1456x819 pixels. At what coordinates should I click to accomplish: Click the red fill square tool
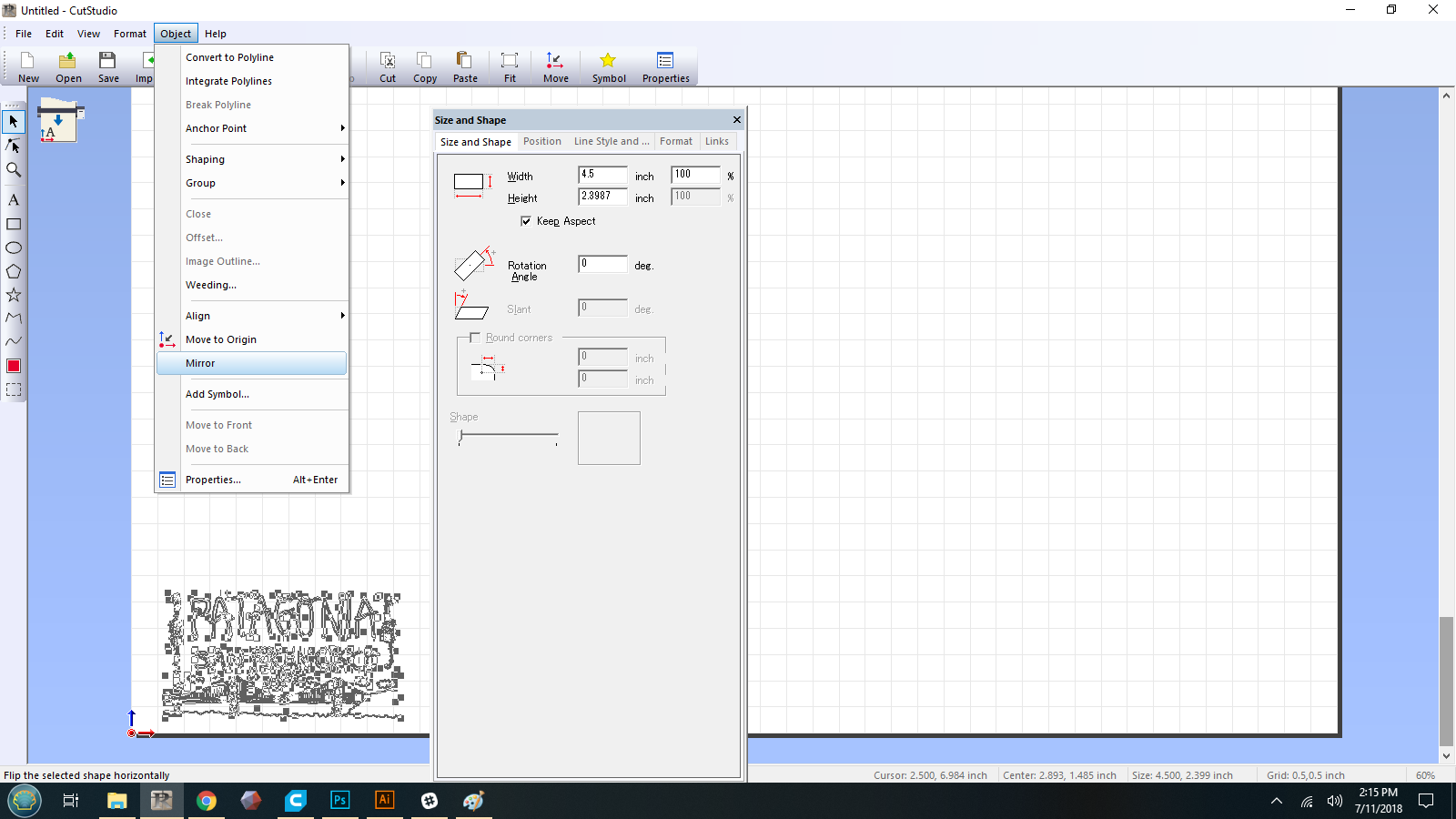pyautogui.click(x=14, y=366)
